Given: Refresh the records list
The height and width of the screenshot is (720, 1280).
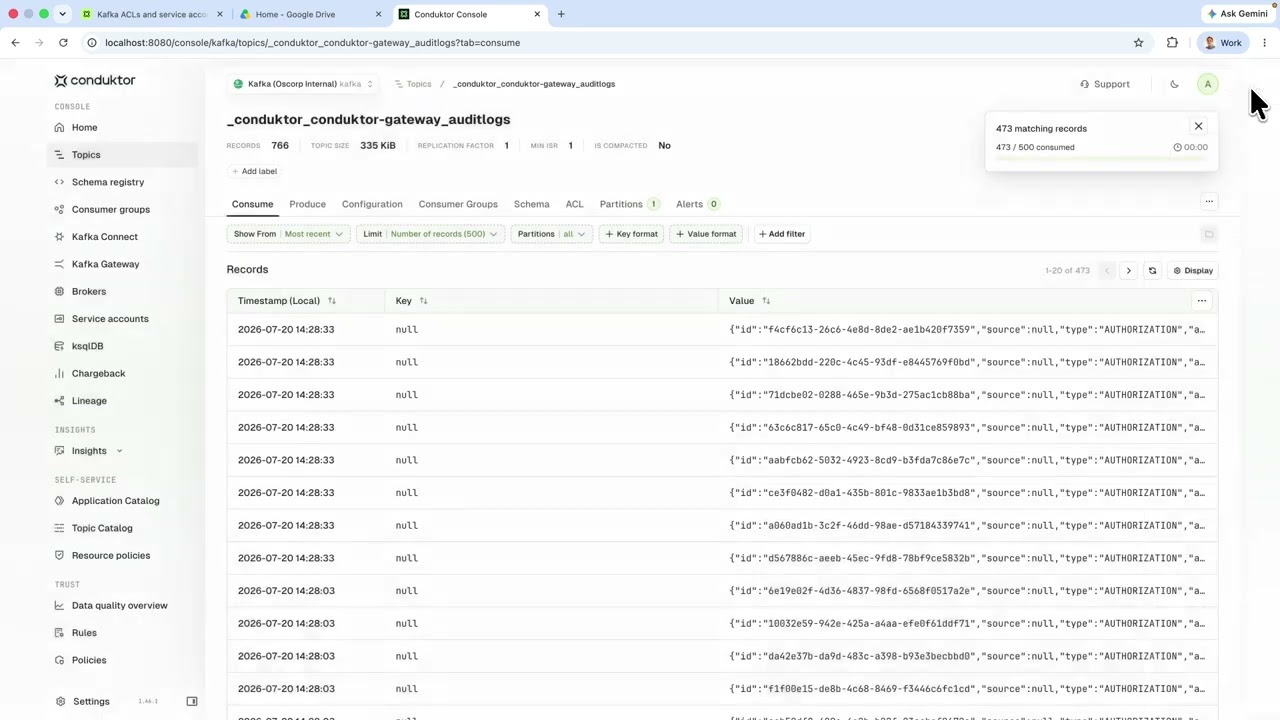Looking at the screenshot, I should tap(1152, 271).
